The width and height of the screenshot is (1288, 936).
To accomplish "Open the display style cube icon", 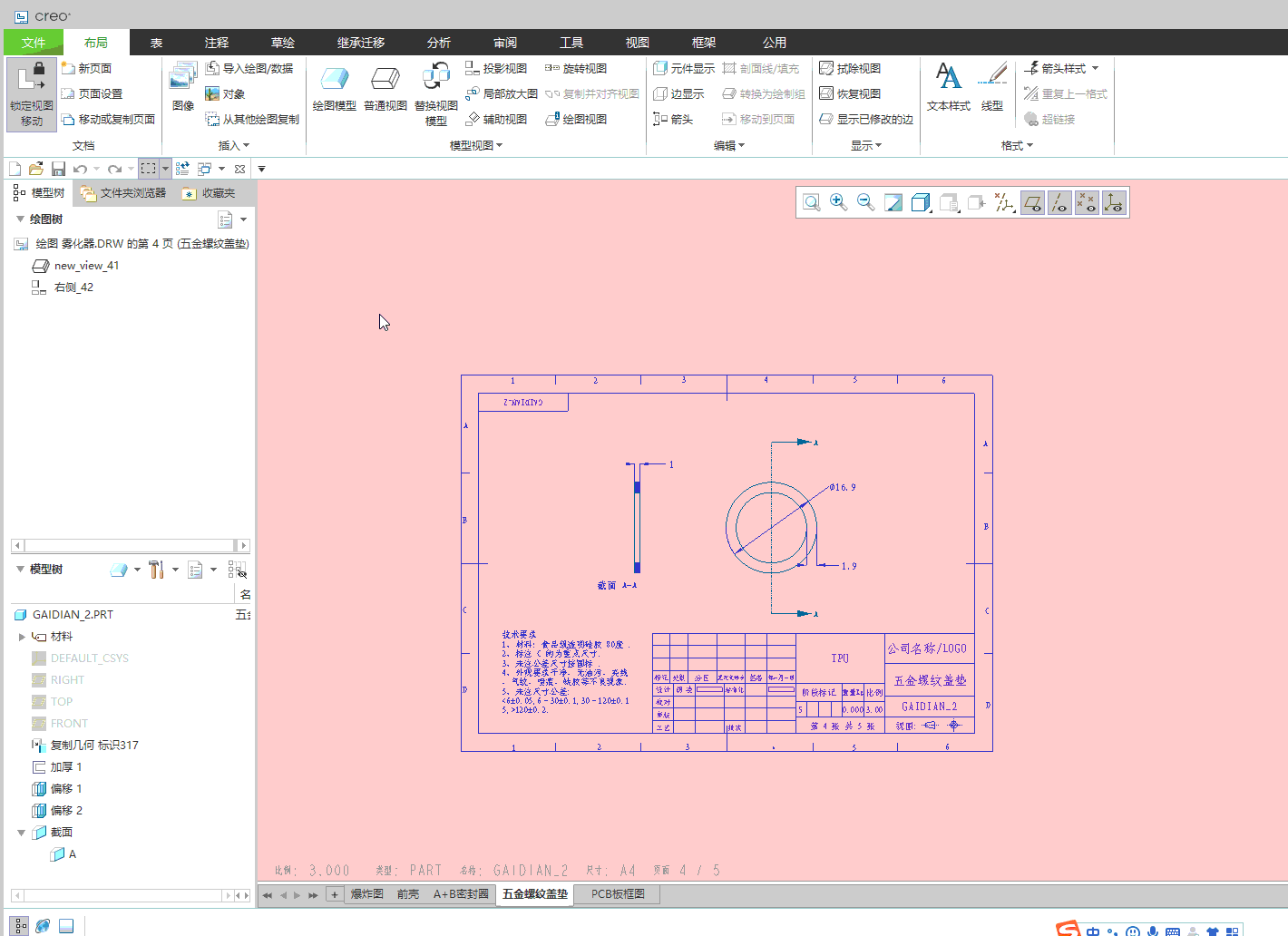I will 921,202.
